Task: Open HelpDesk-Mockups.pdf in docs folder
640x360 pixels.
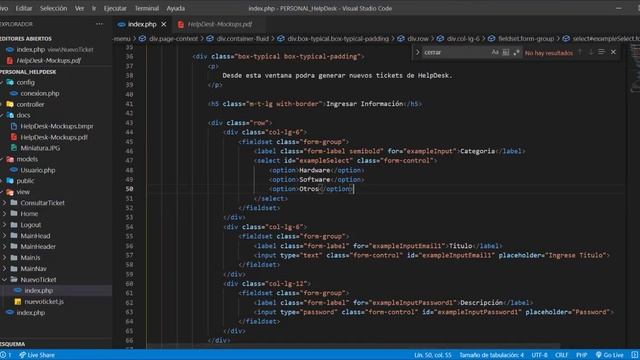Action: pyautogui.click(x=54, y=138)
